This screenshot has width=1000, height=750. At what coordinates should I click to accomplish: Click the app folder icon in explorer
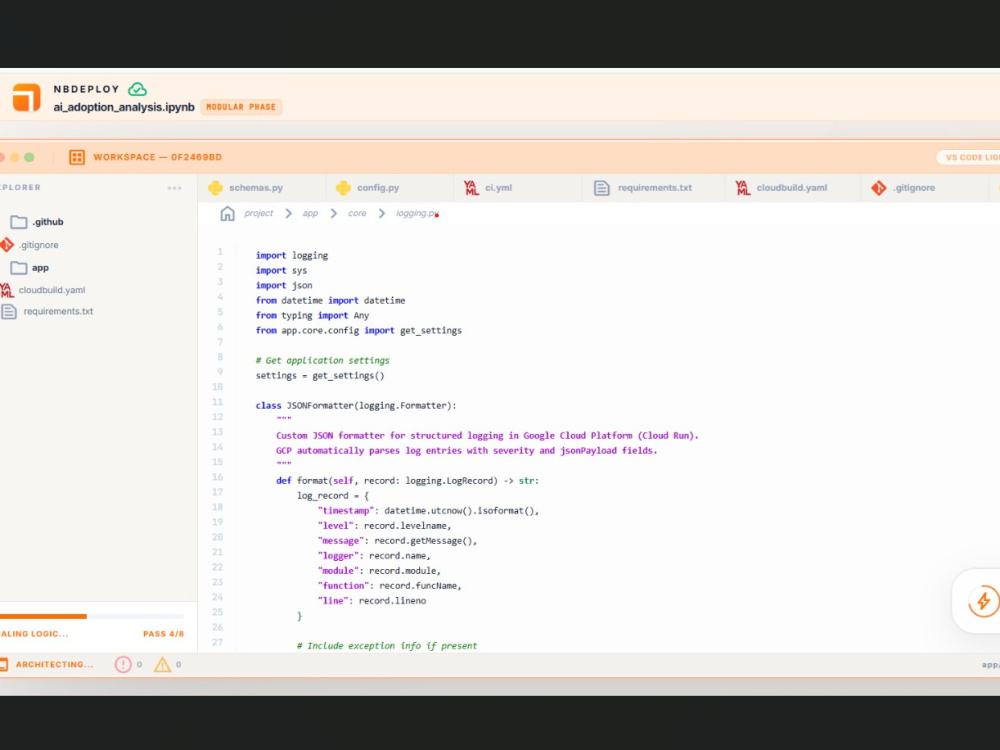point(18,268)
